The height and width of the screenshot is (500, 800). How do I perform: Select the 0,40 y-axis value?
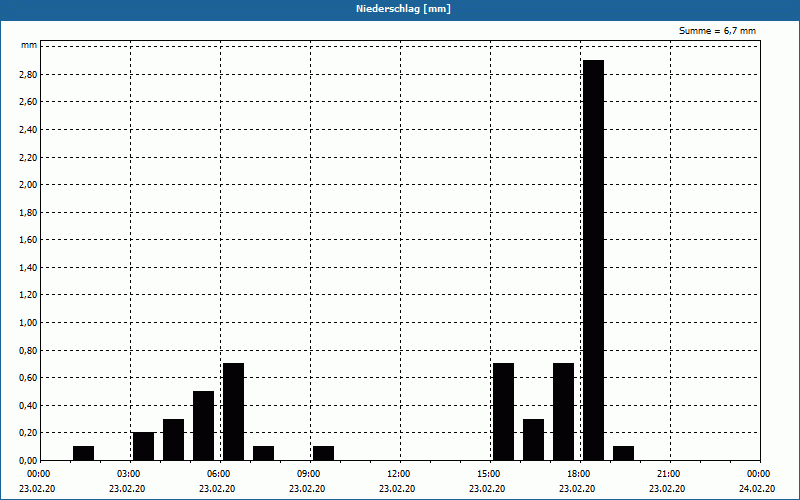(x=28, y=406)
